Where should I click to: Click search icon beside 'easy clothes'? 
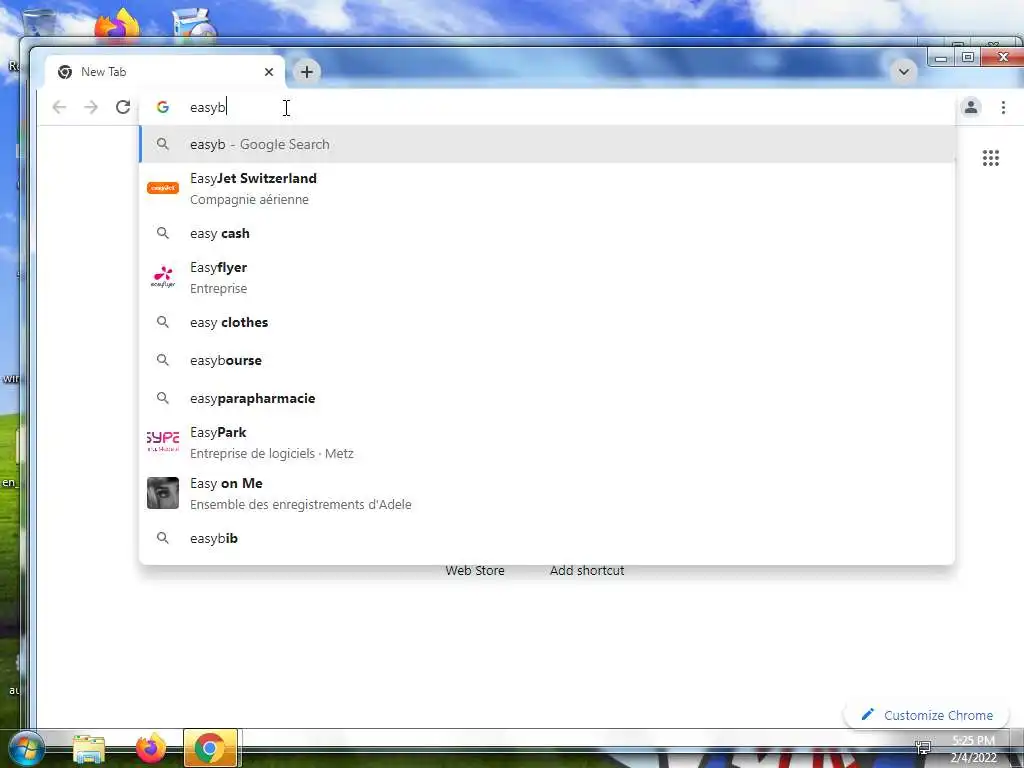point(163,322)
